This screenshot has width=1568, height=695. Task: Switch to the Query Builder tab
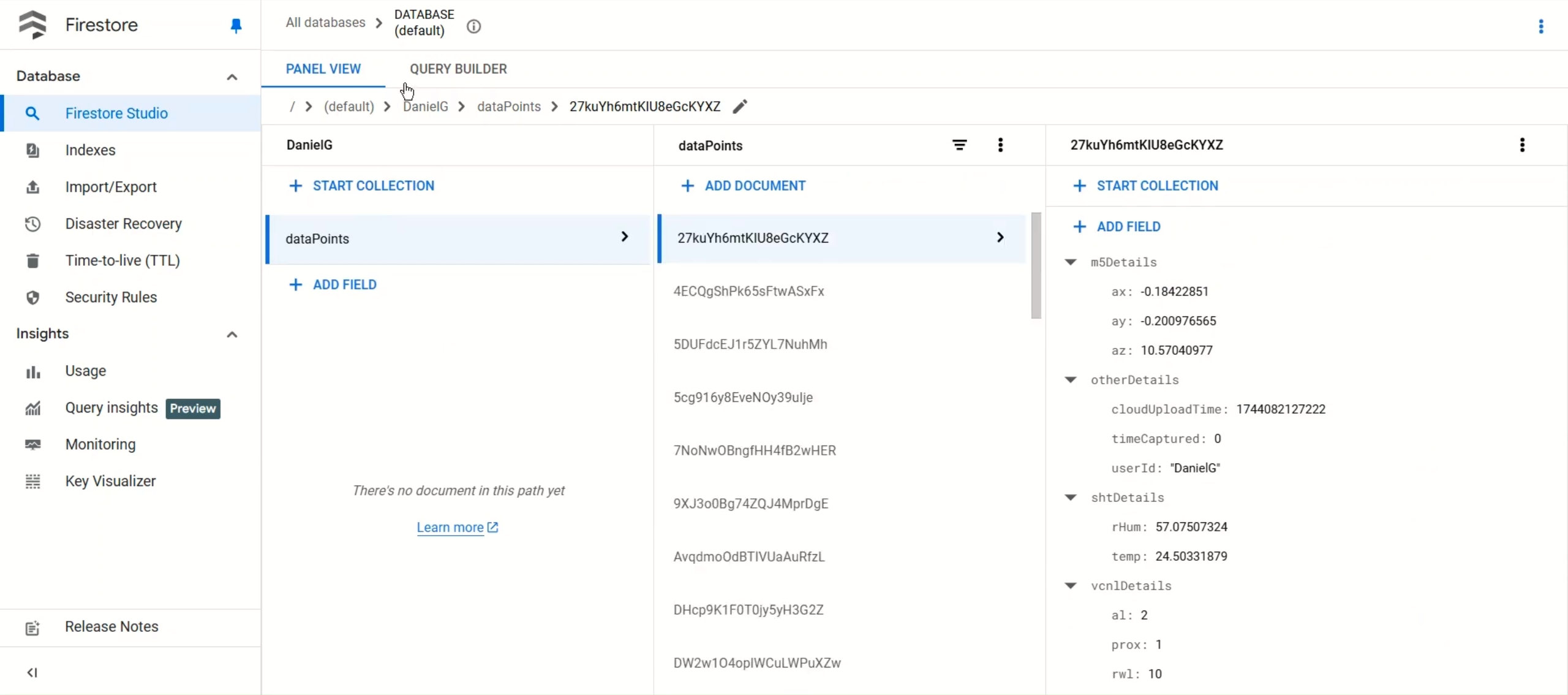point(458,69)
